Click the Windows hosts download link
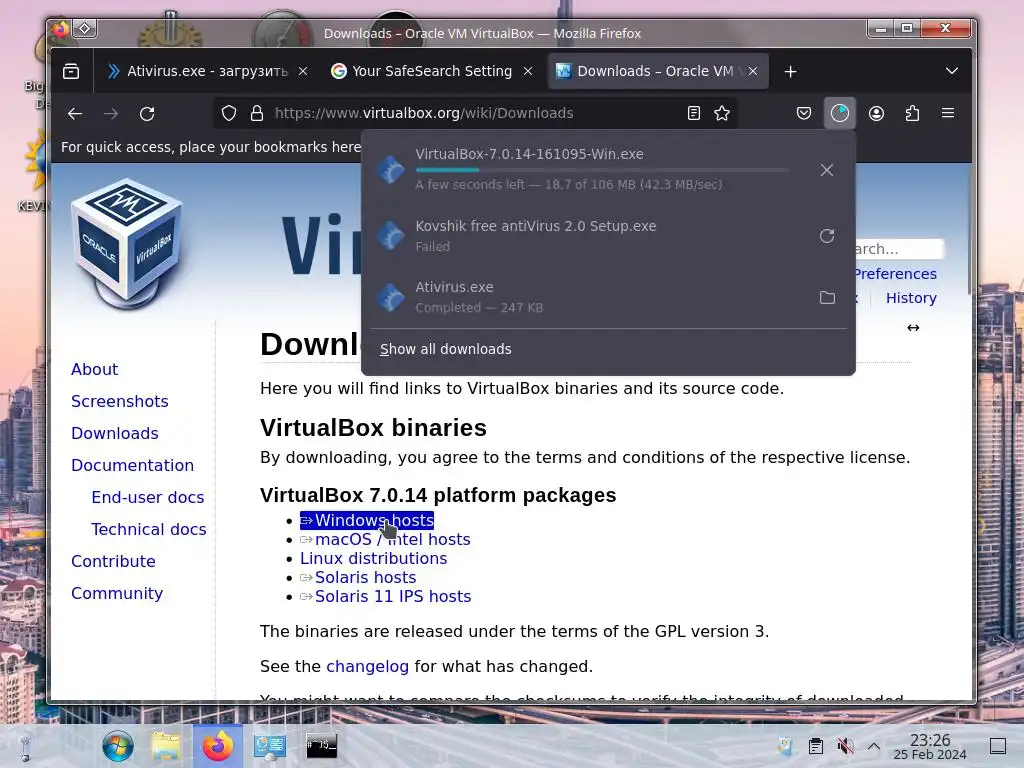1024x768 pixels. (366, 520)
